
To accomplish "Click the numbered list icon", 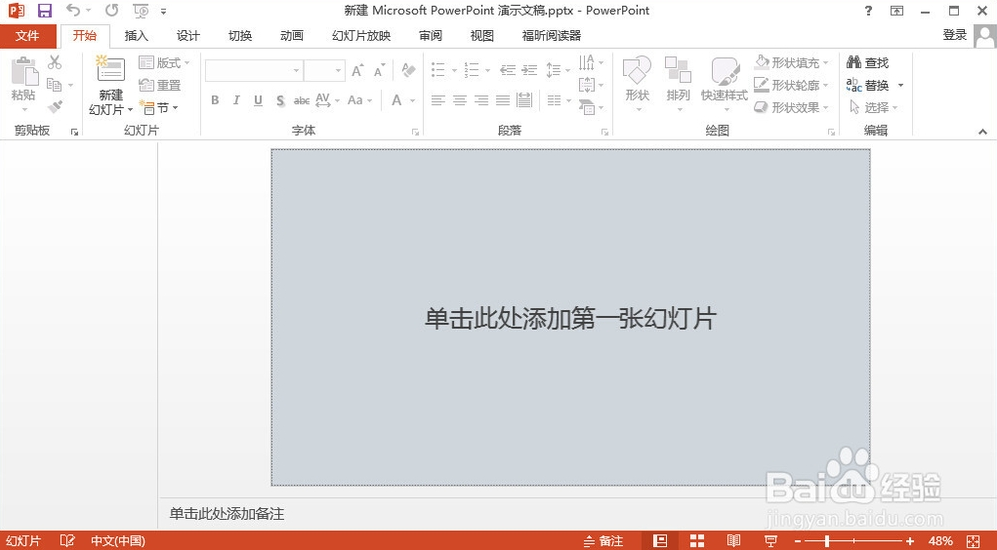I will (x=472, y=69).
